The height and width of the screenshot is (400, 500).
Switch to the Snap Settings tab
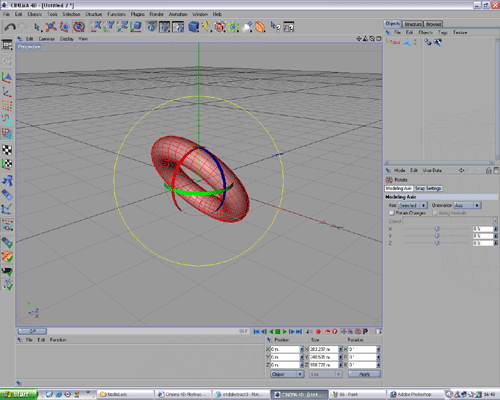[428, 188]
